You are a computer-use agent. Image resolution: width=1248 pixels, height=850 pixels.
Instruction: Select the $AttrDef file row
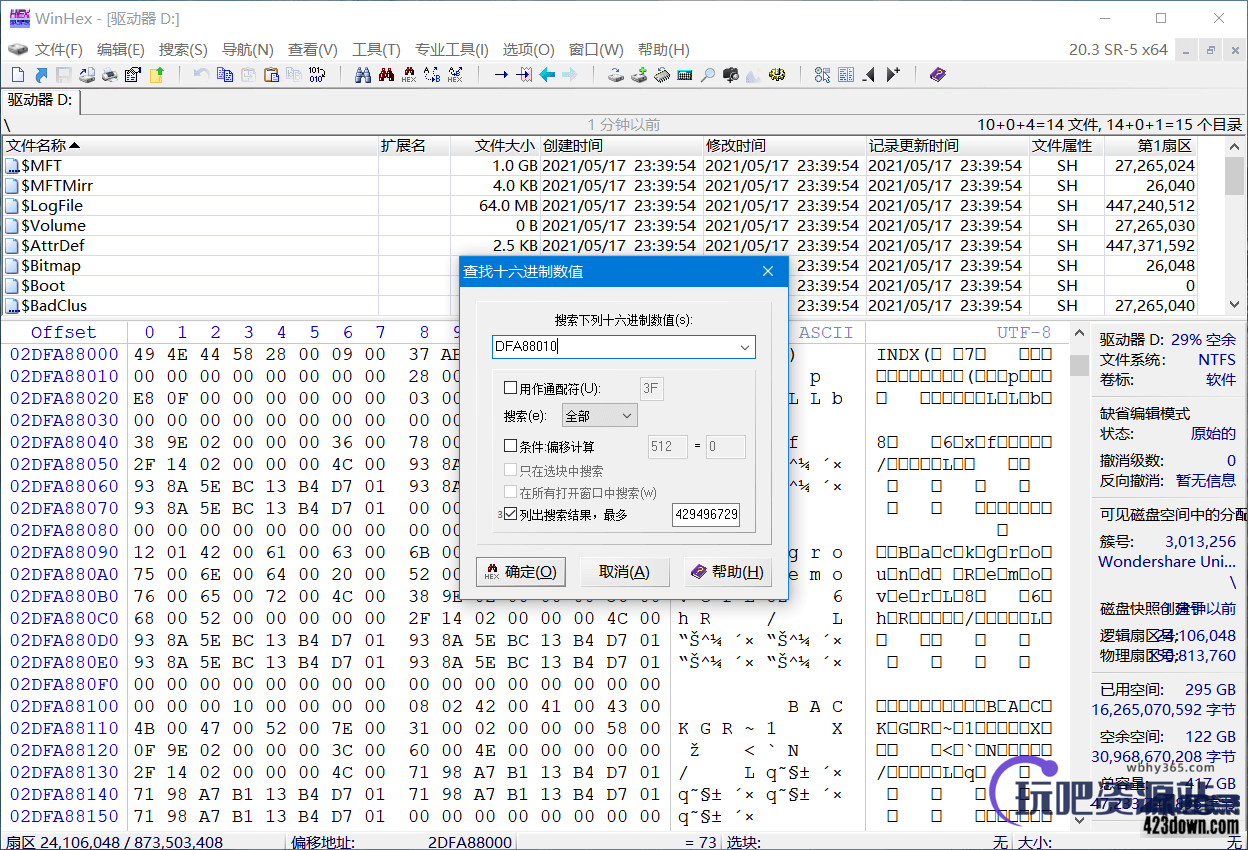[x=600, y=245]
